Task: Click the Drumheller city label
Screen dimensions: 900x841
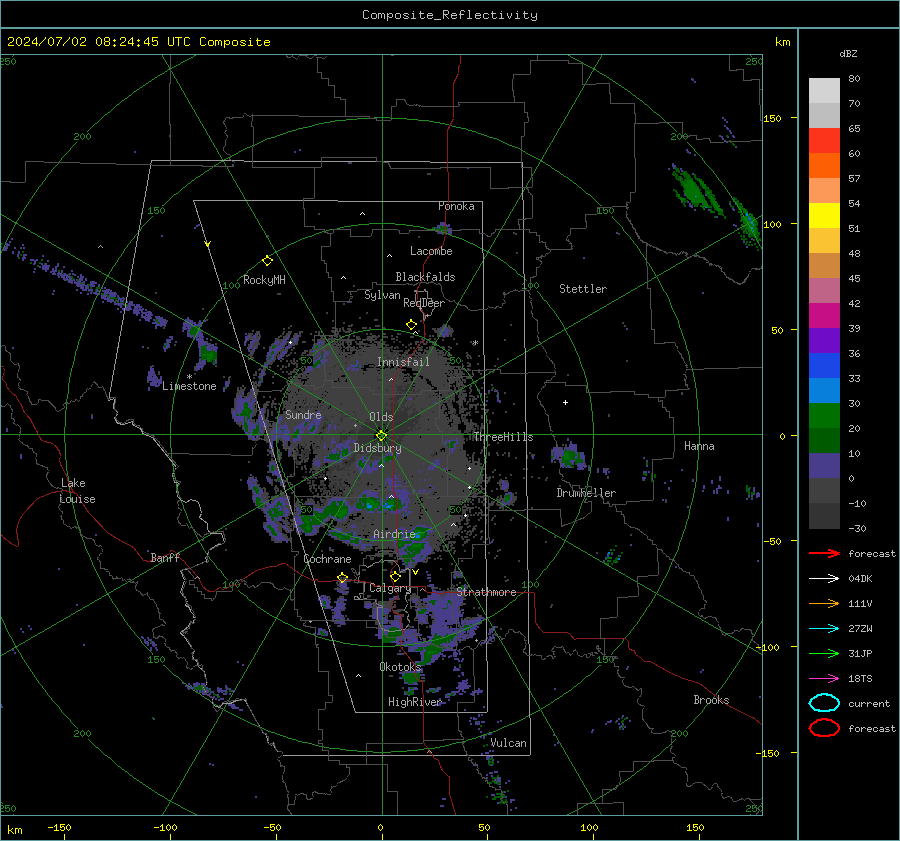Action: [x=586, y=493]
